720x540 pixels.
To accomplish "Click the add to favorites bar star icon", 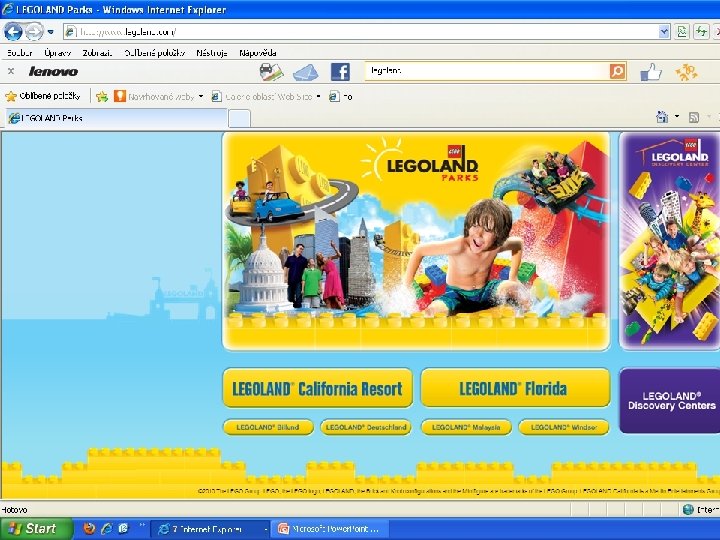I will pyautogui.click(x=102, y=96).
